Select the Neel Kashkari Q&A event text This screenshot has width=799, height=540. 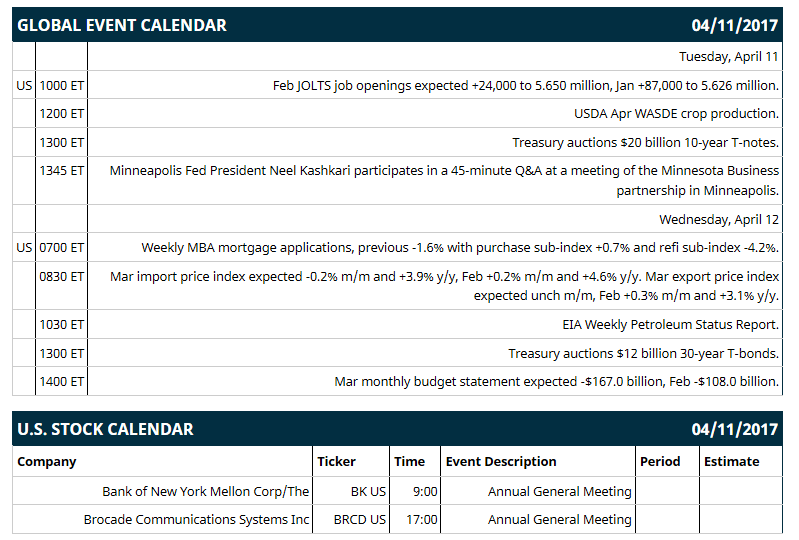[x=444, y=180]
